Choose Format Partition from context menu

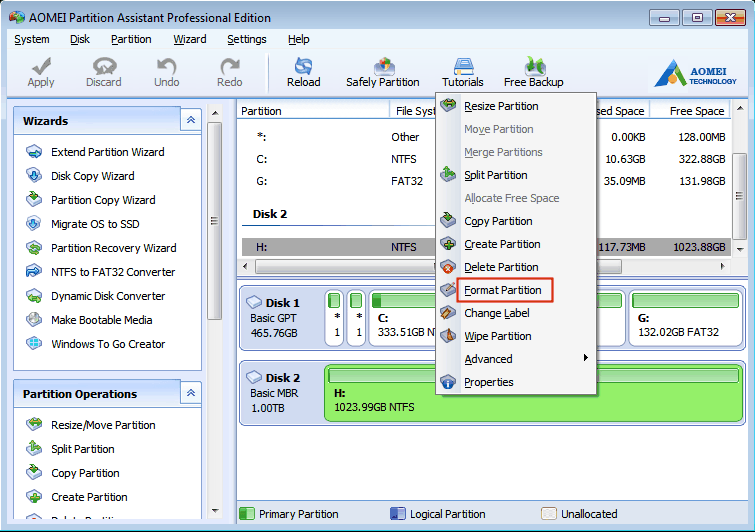click(503, 290)
